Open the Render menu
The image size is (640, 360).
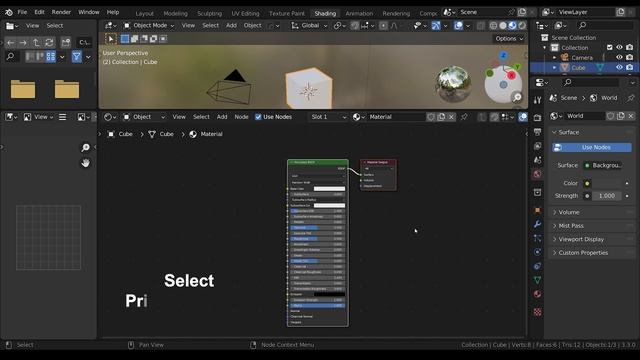[61, 12]
